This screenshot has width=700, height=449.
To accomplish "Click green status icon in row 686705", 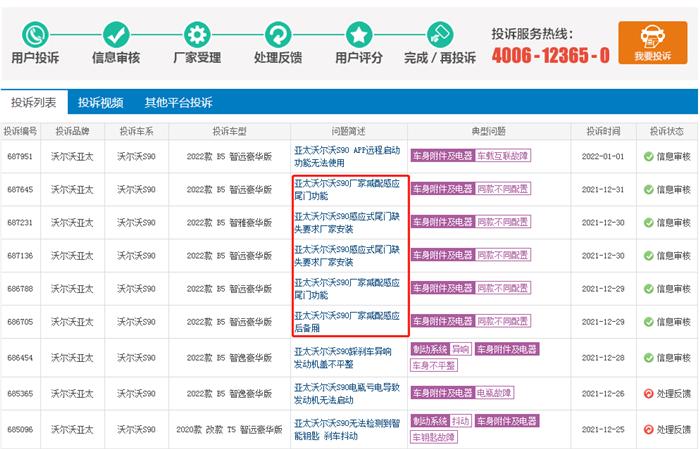I will click(649, 322).
